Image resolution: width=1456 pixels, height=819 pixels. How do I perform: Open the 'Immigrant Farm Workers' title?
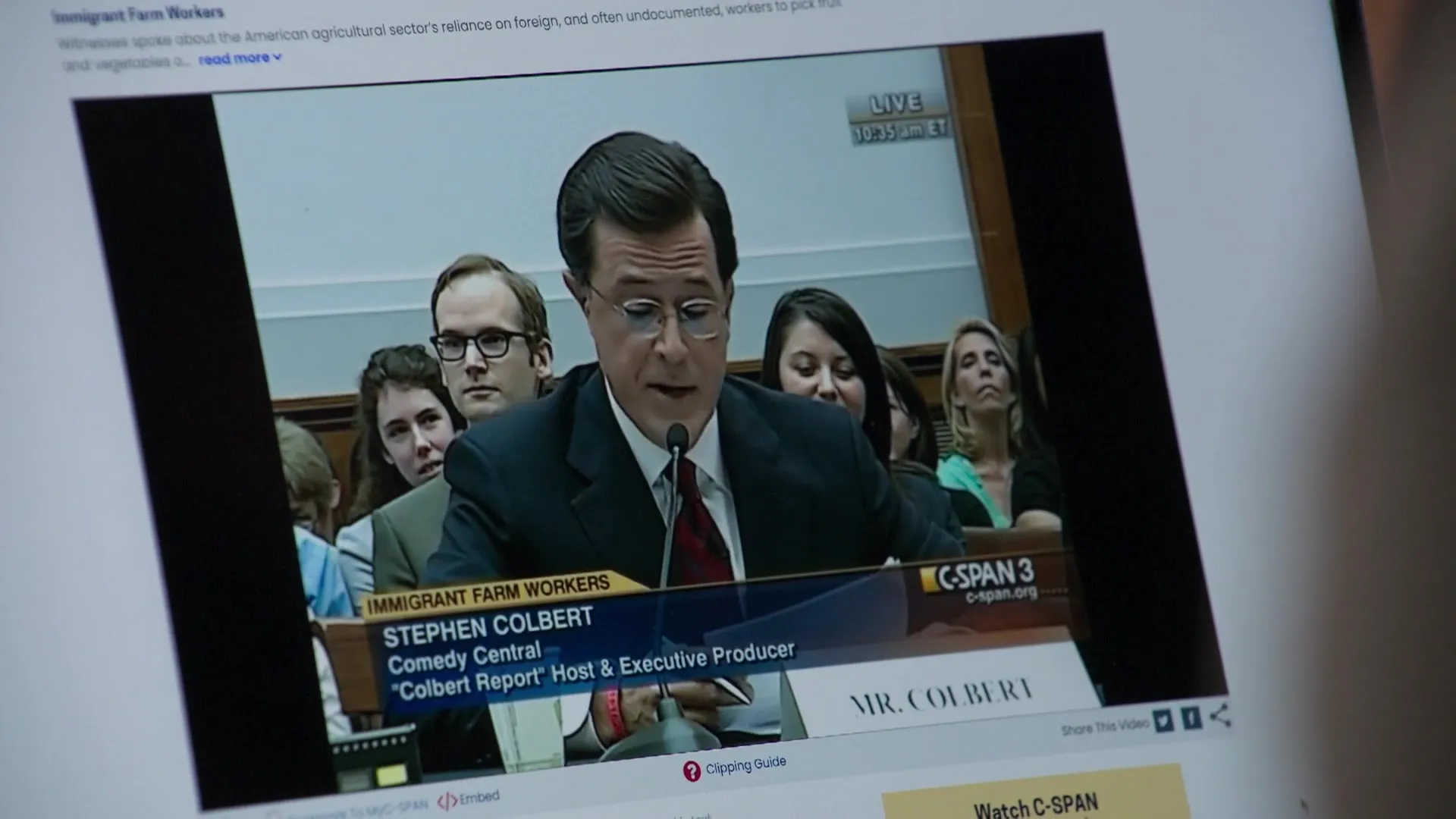(138, 14)
